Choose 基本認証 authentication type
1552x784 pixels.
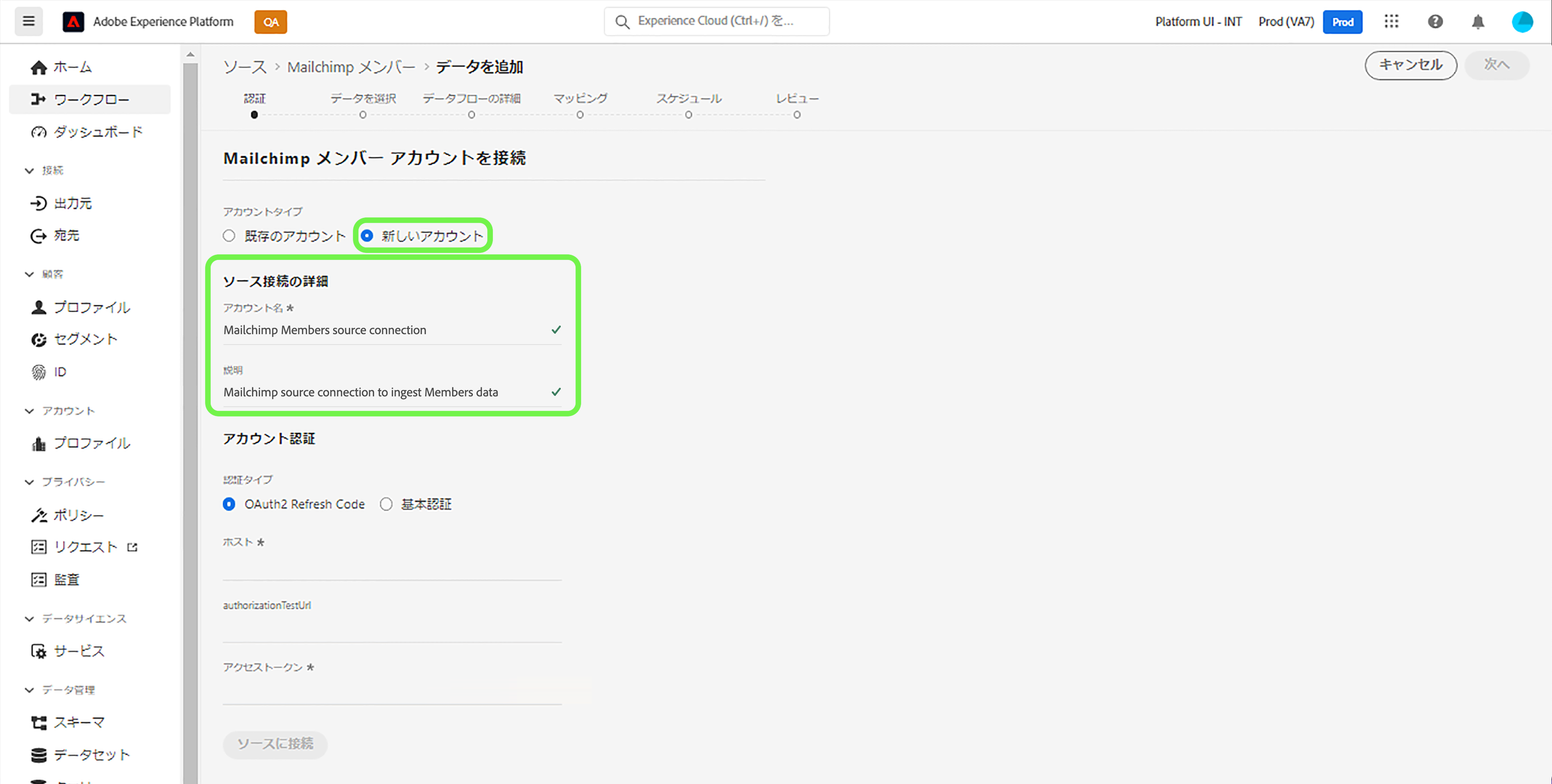pyautogui.click(x=386, y=504)
